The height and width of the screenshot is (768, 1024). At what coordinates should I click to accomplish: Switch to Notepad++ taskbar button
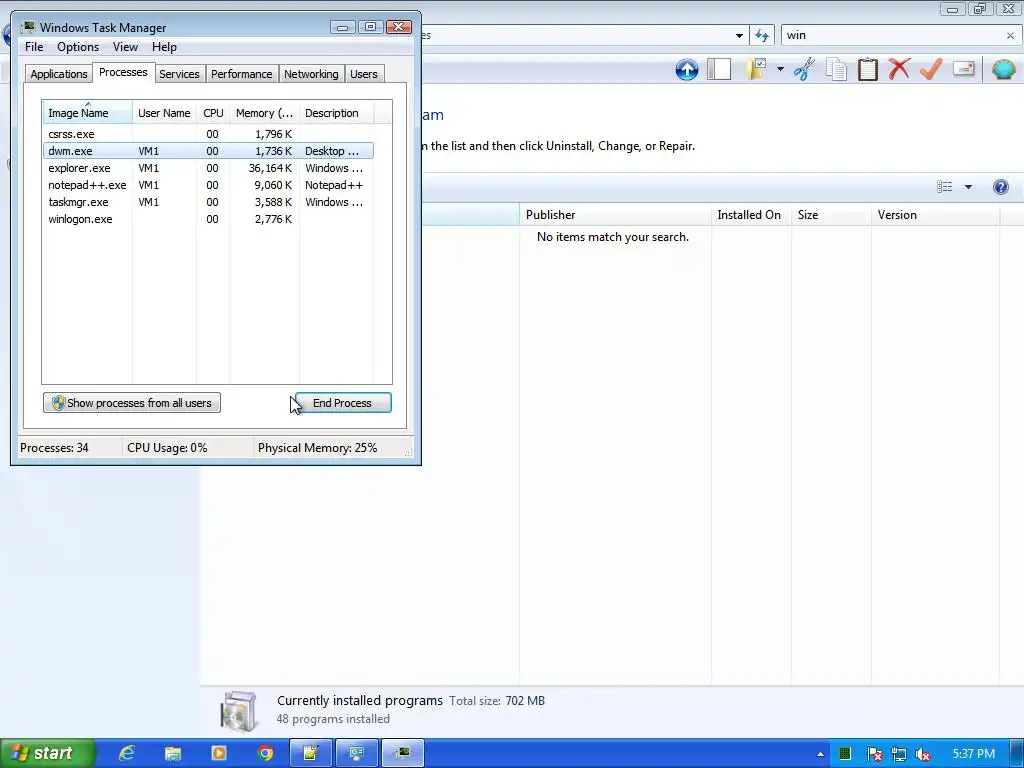pos(311,753)
